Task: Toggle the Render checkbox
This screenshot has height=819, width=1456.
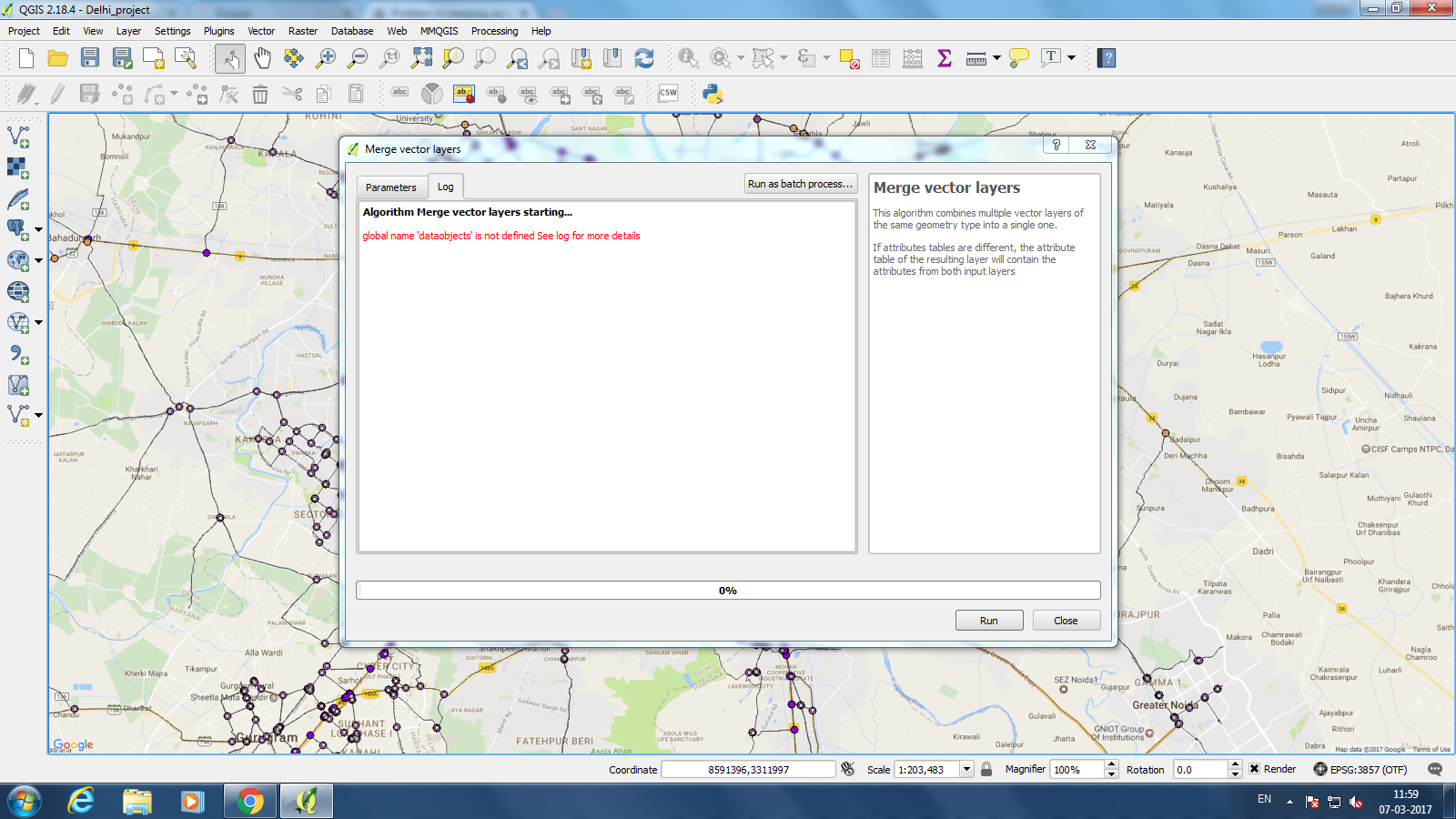Action: (x=1255, y=769)
